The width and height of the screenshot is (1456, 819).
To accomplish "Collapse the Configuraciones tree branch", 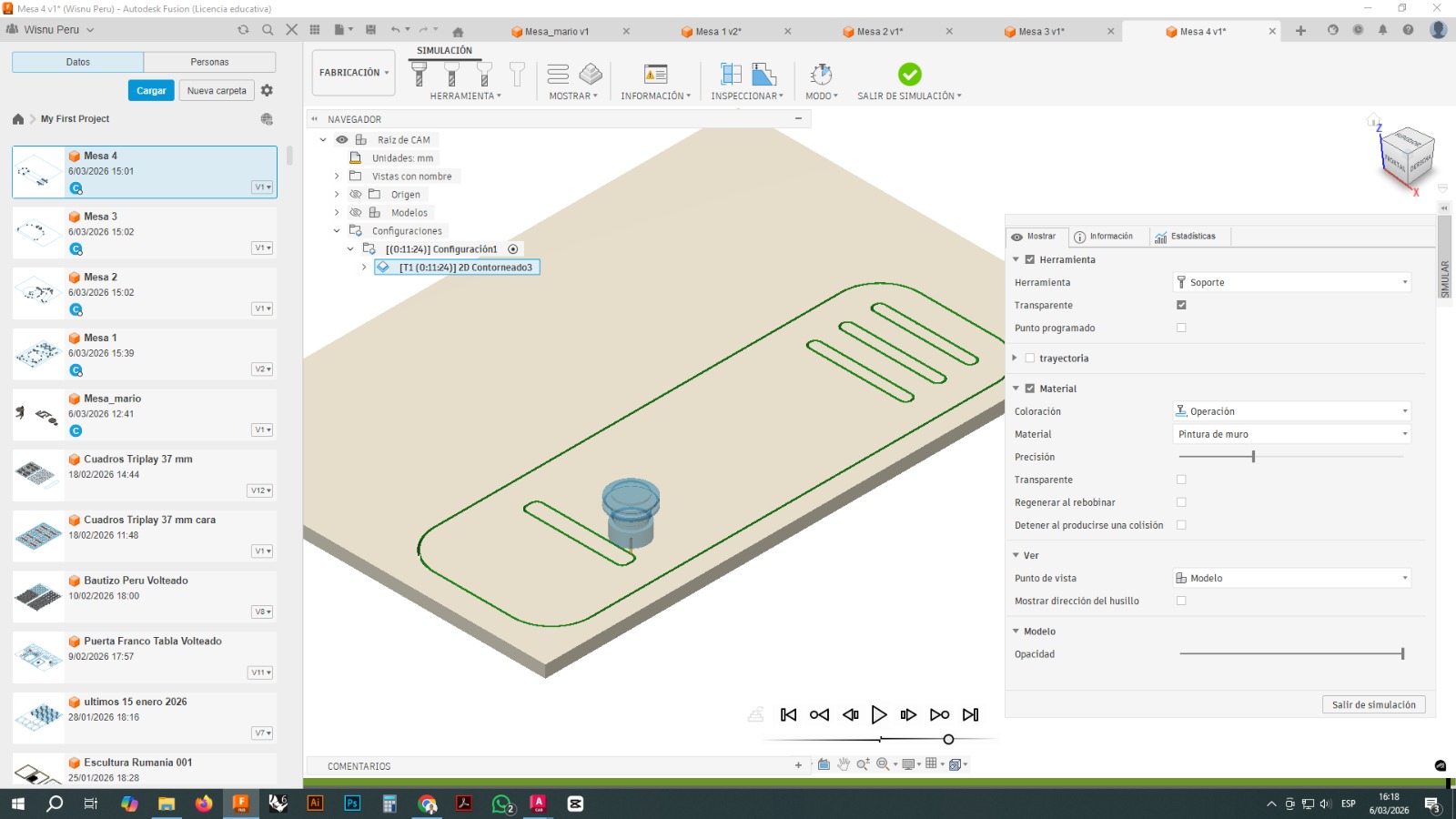I will click(336, 230).
